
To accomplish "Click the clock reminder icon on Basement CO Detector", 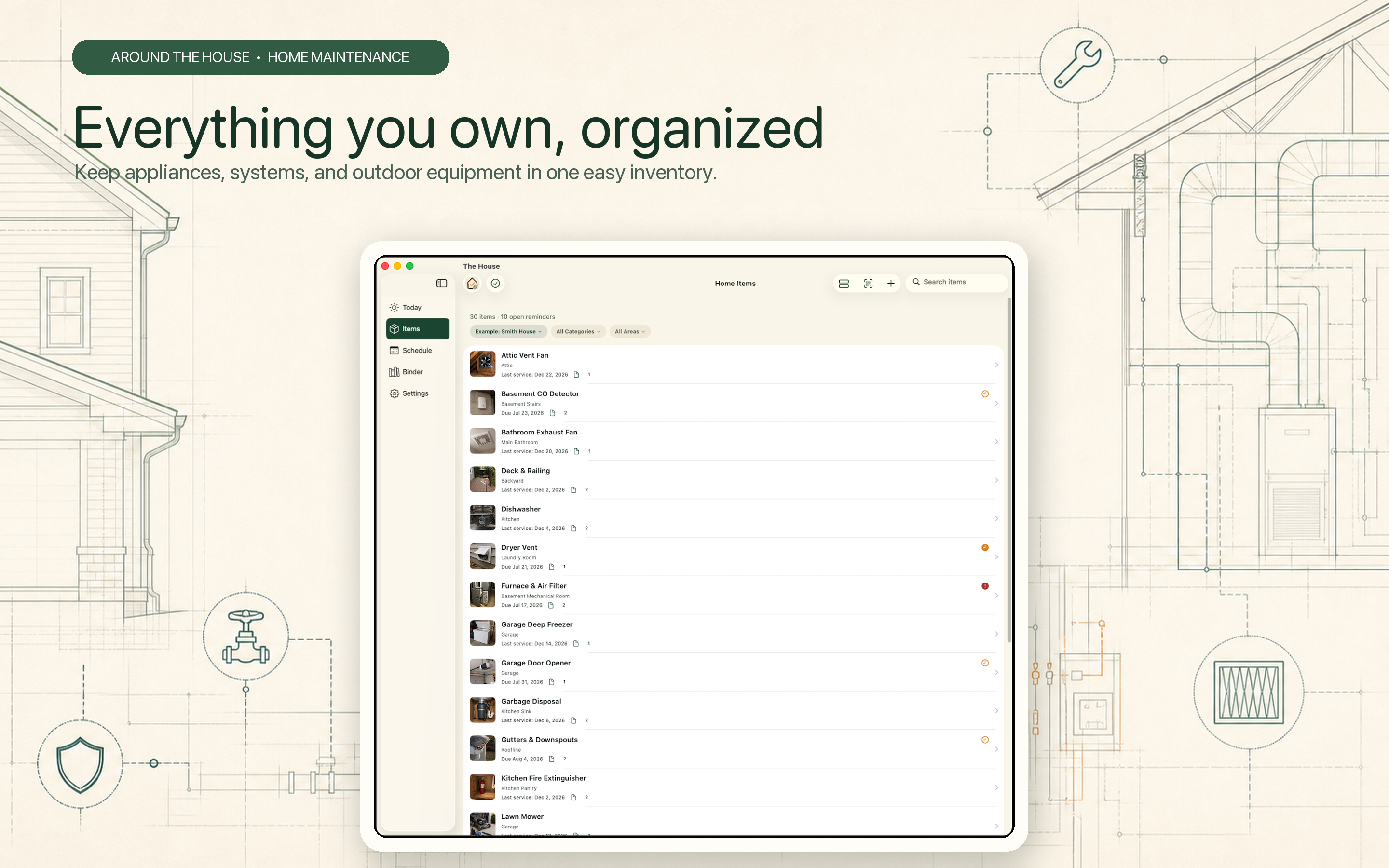I will point(985,394).
